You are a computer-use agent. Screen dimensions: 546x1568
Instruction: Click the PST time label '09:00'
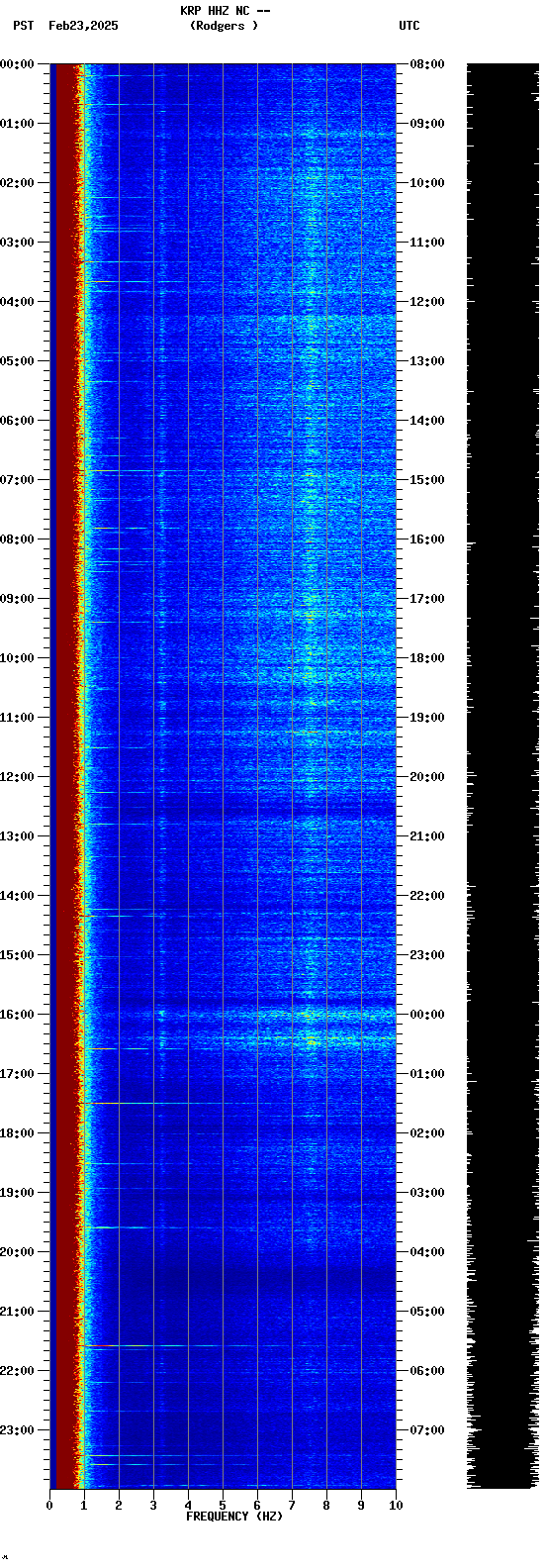click(x=17, y=599)
